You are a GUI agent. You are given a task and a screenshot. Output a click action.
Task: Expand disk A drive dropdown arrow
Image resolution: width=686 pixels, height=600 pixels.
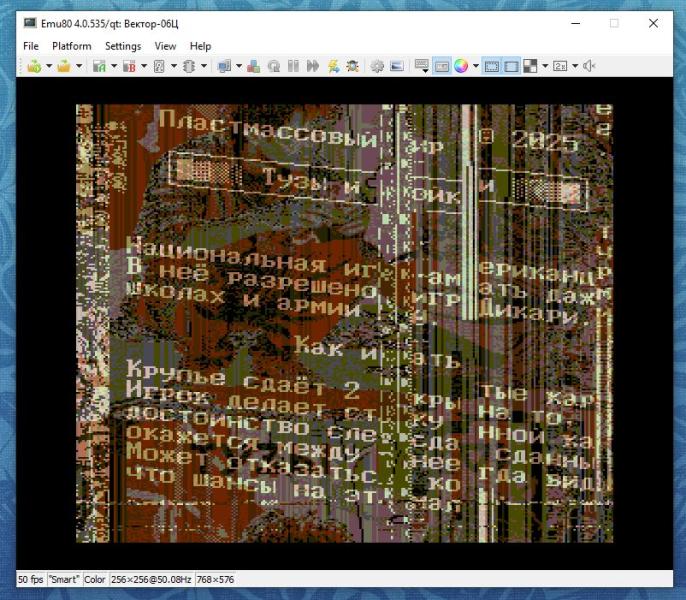point(113,66)
